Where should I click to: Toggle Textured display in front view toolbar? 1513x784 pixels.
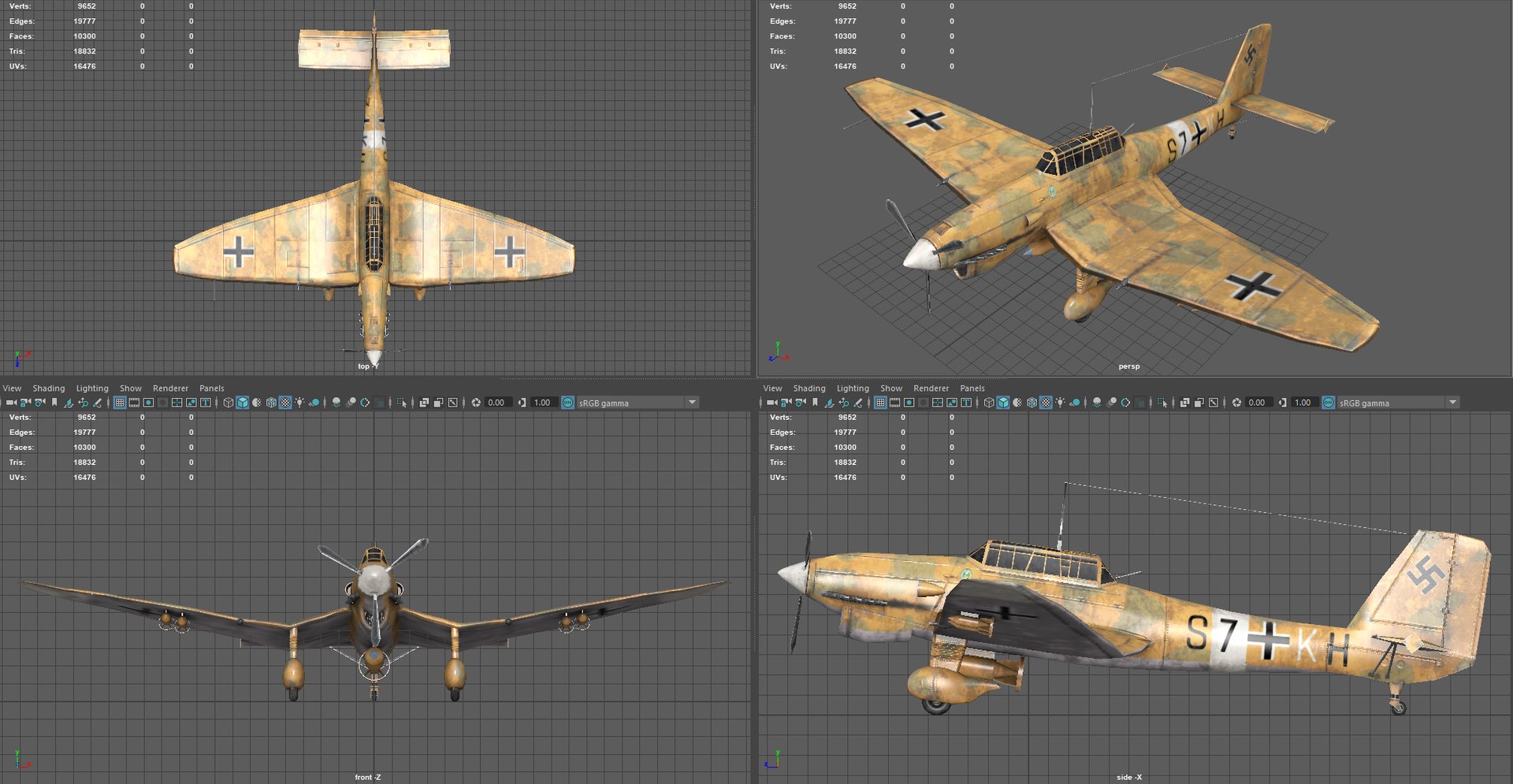pos(285,403)
